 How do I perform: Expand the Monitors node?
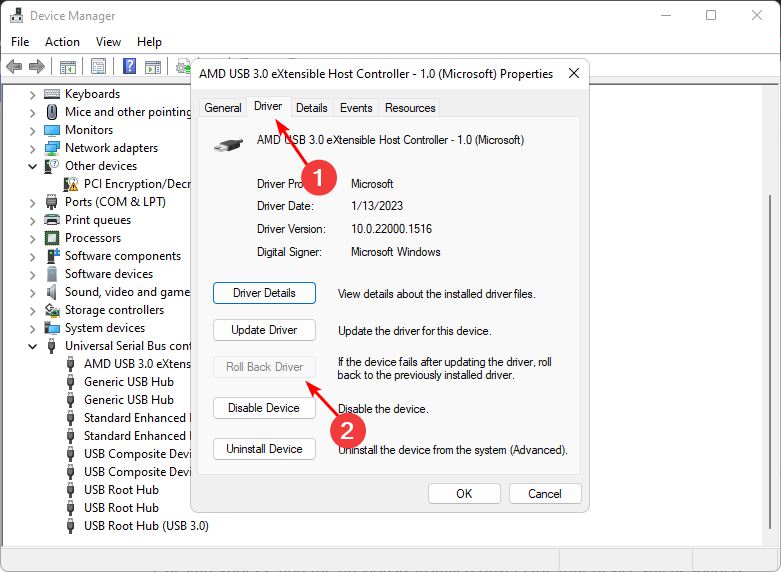pos(32,131)
